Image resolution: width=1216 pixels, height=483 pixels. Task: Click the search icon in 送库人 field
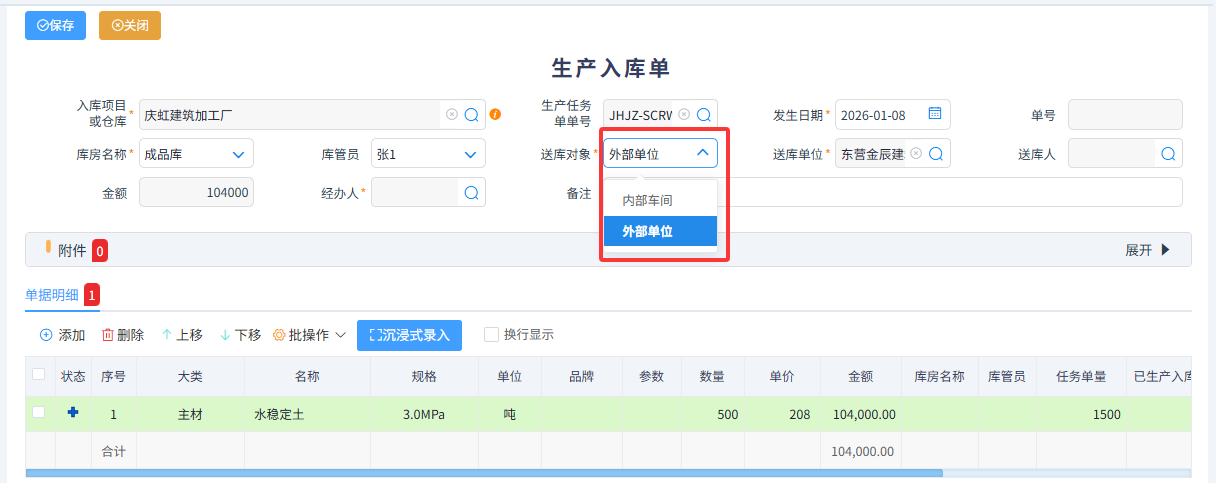pos(1168,154)
